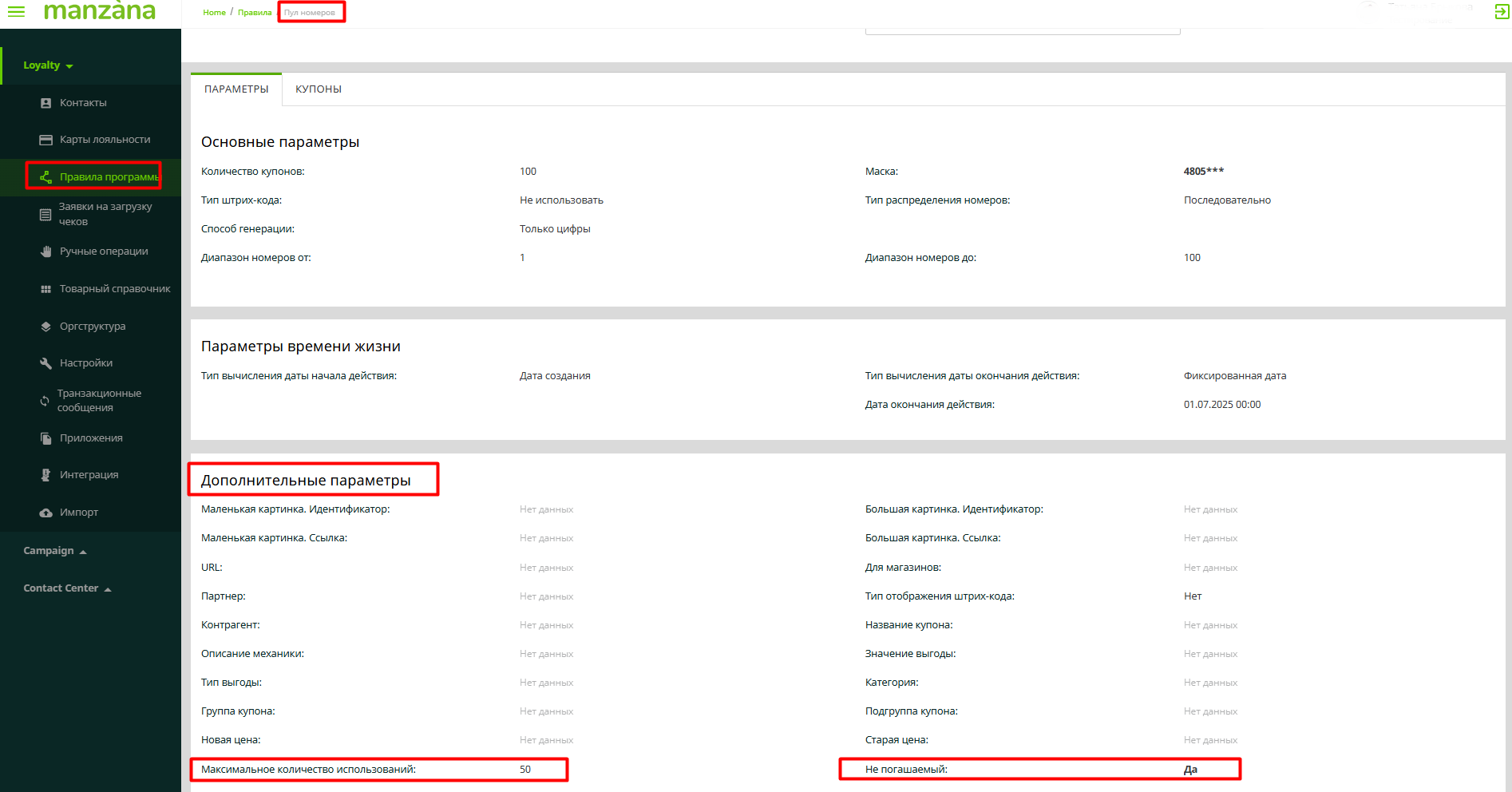1512x792 pixels.
Task: Open Правила программы in sidebar
Action: 108,176
